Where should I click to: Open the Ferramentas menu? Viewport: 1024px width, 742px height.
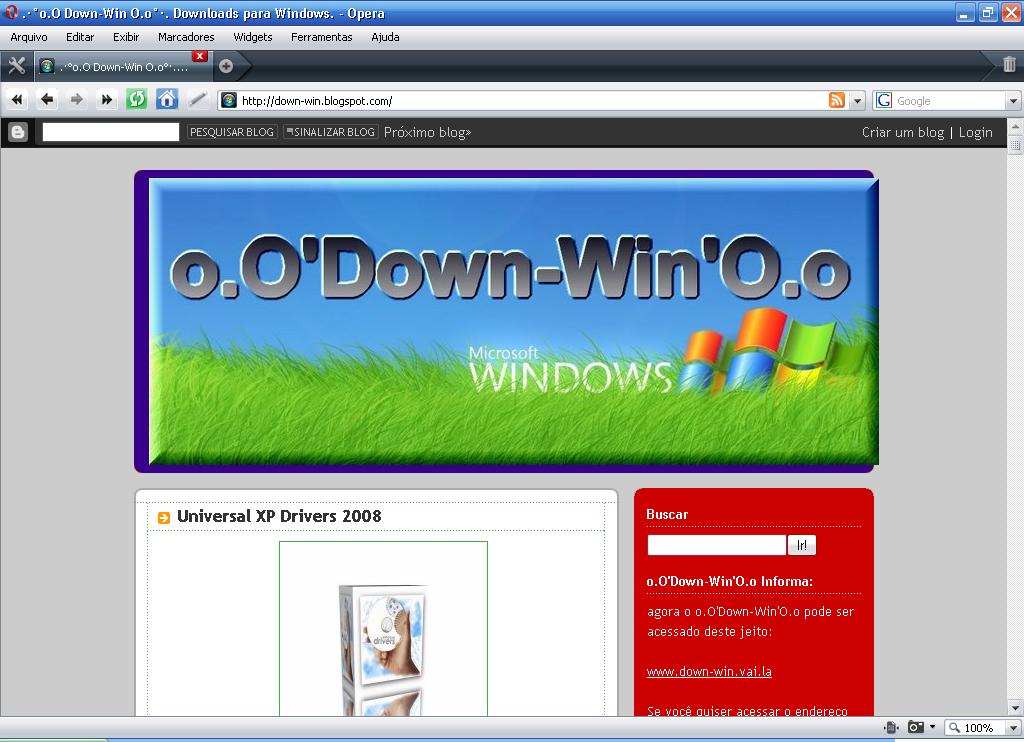[x=321, y=37]
